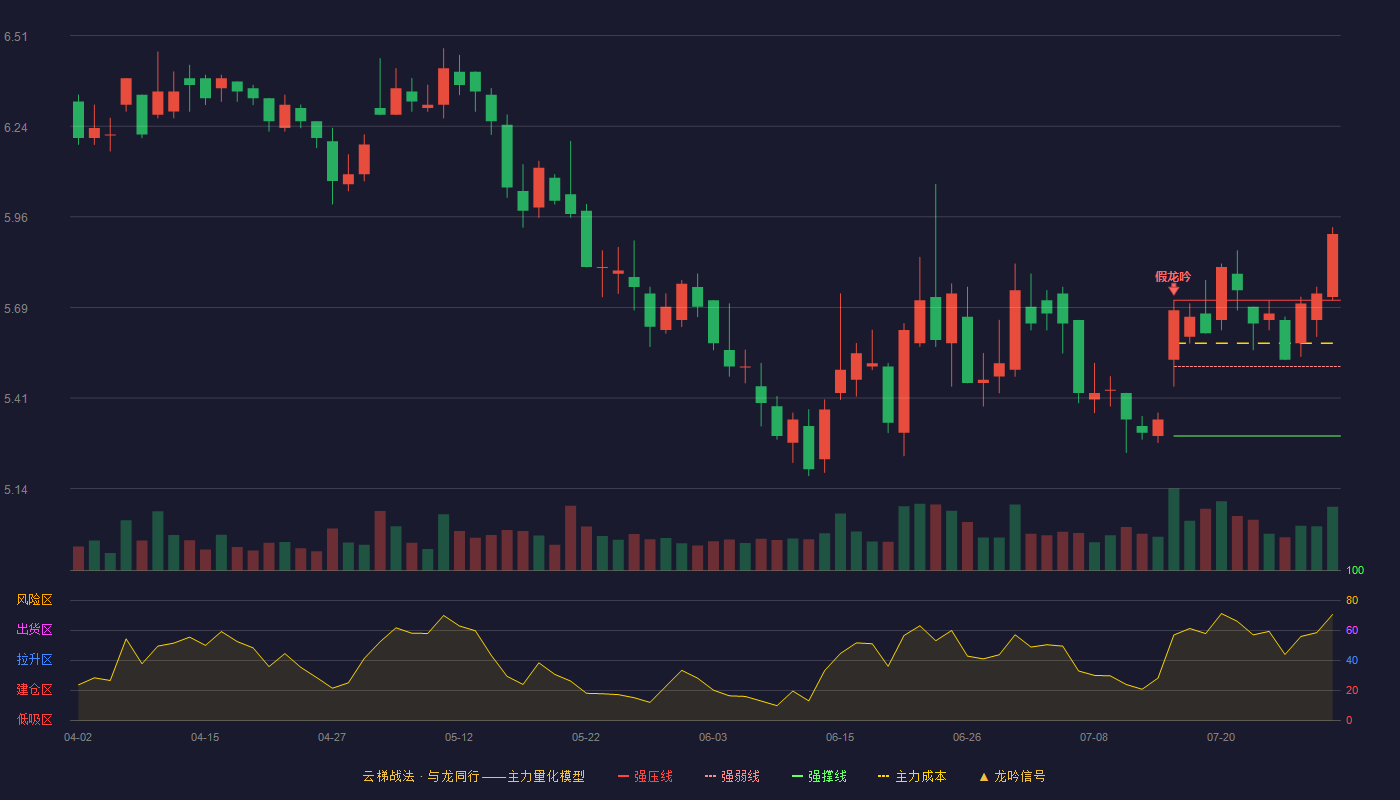Click the 05-12 date label

(x=459, y=737)
